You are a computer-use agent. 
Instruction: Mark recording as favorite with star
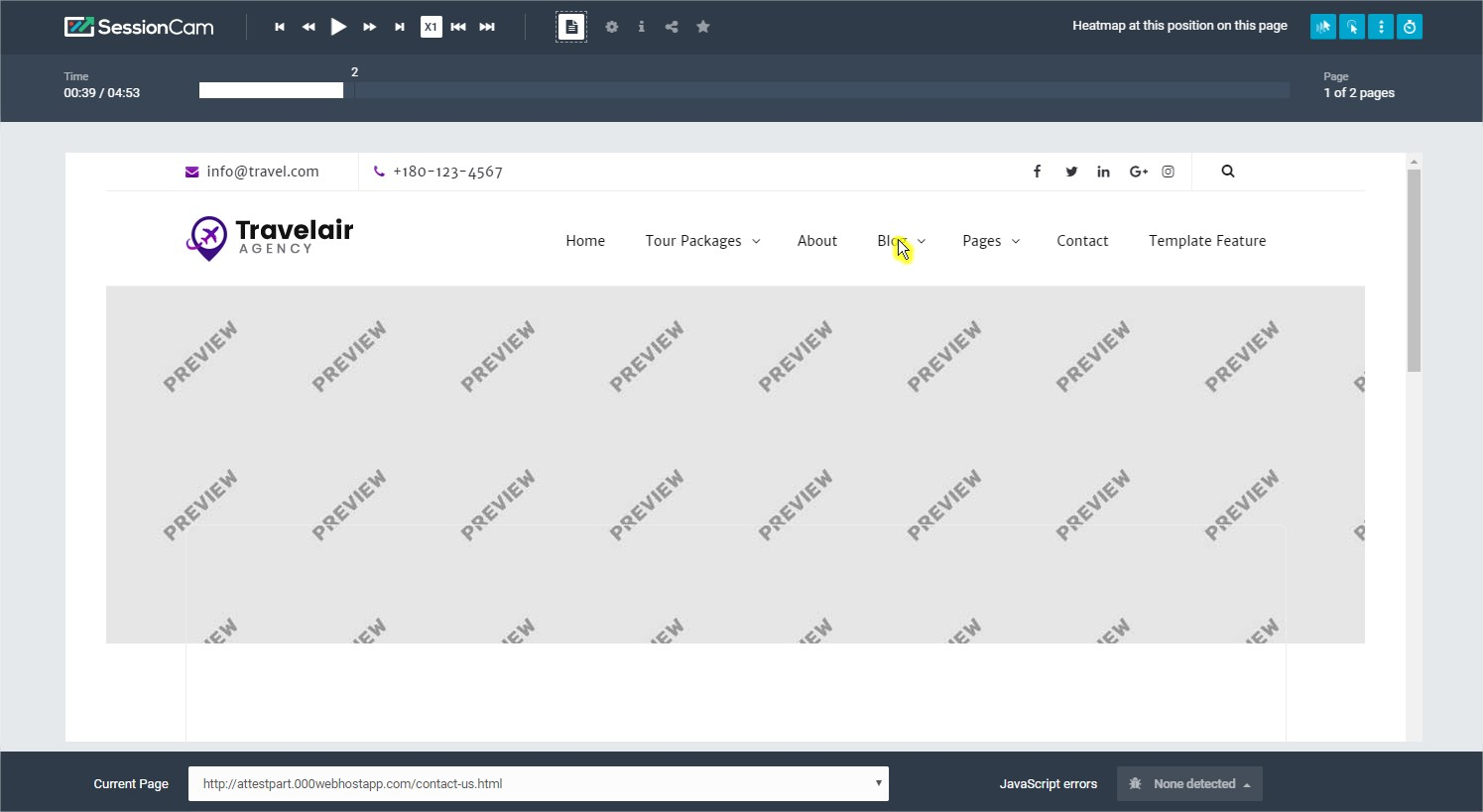coord(703,27)
